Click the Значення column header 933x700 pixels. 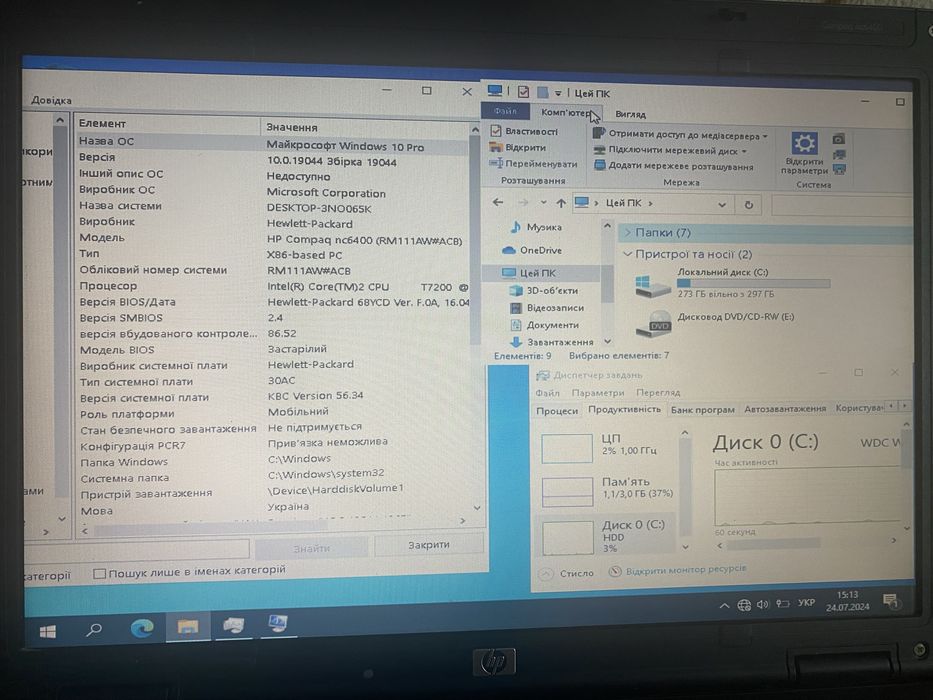point(366,127)
